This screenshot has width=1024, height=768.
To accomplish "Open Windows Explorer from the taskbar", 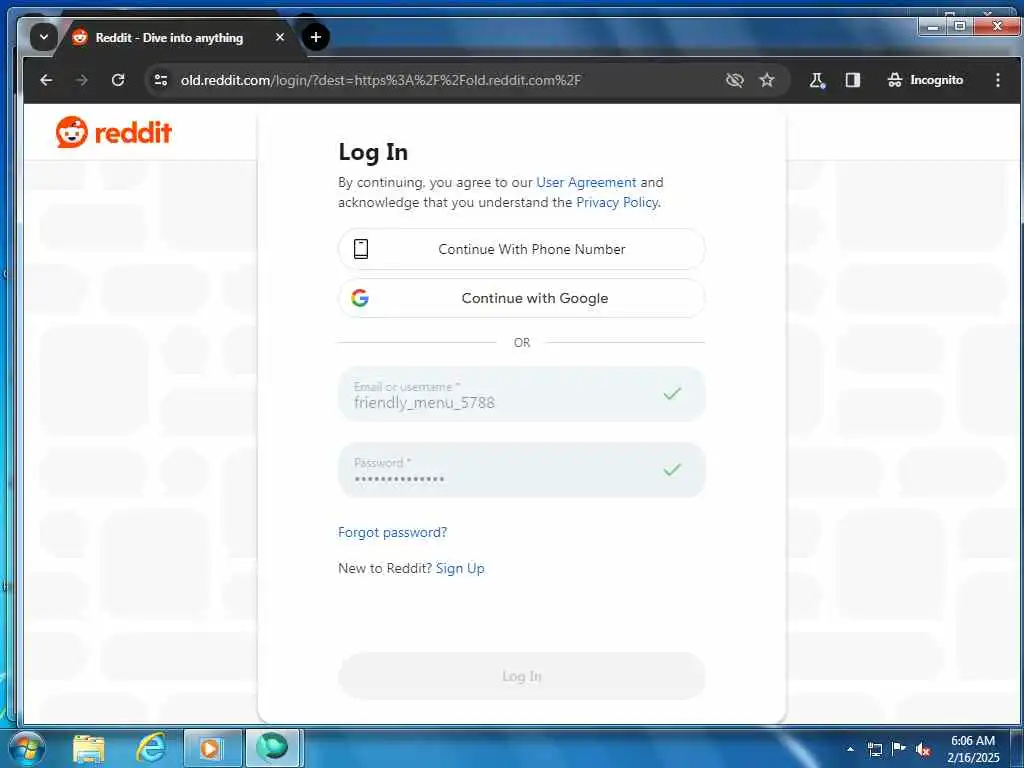I will (x=89, y=748).
